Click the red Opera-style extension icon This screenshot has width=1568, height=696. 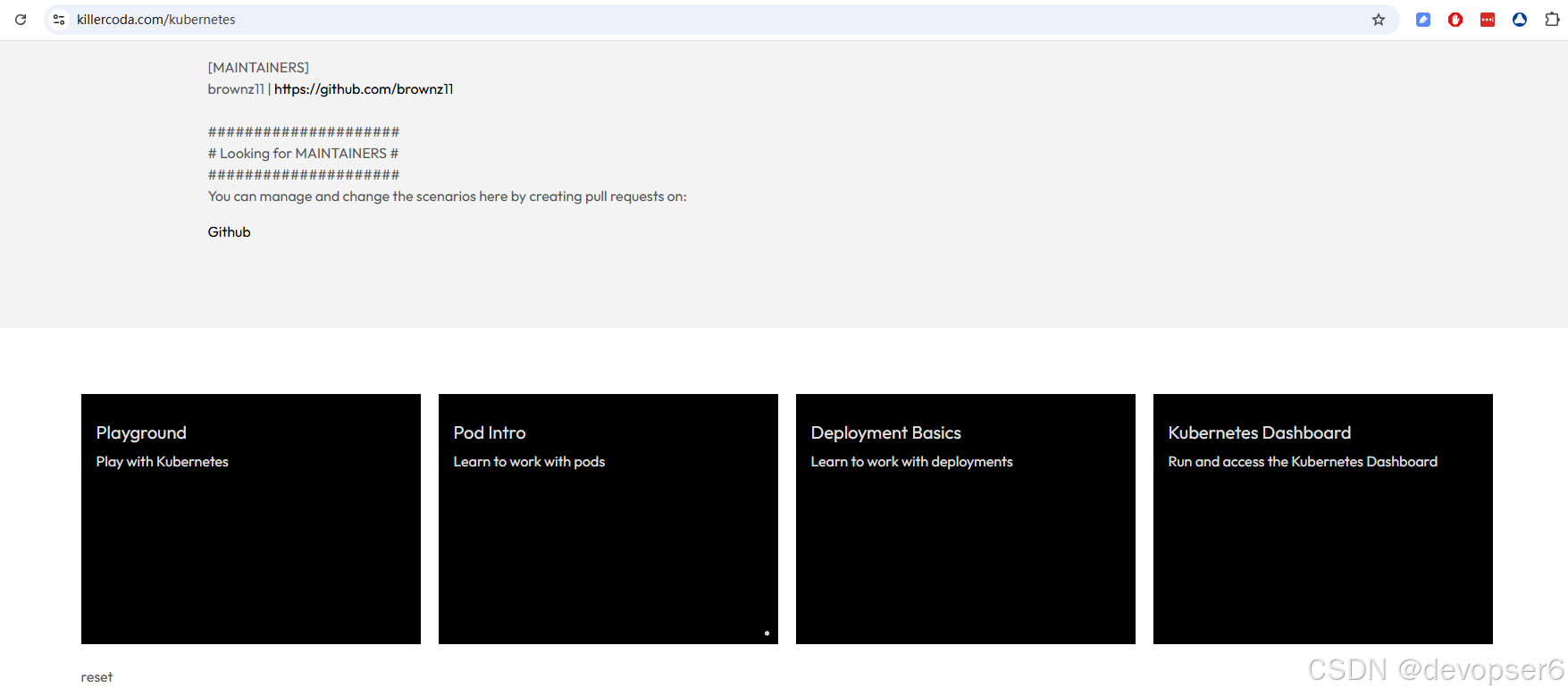pos(1455,20)
